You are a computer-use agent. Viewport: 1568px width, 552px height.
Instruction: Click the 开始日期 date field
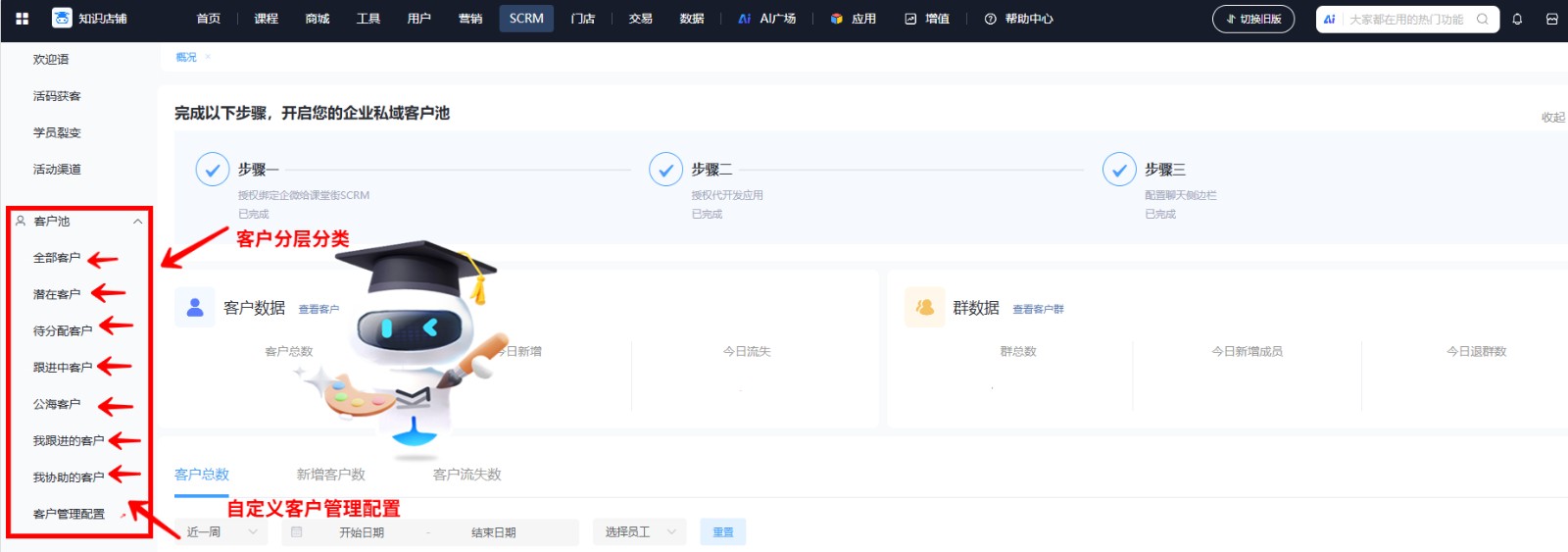(x=362, y=532)
